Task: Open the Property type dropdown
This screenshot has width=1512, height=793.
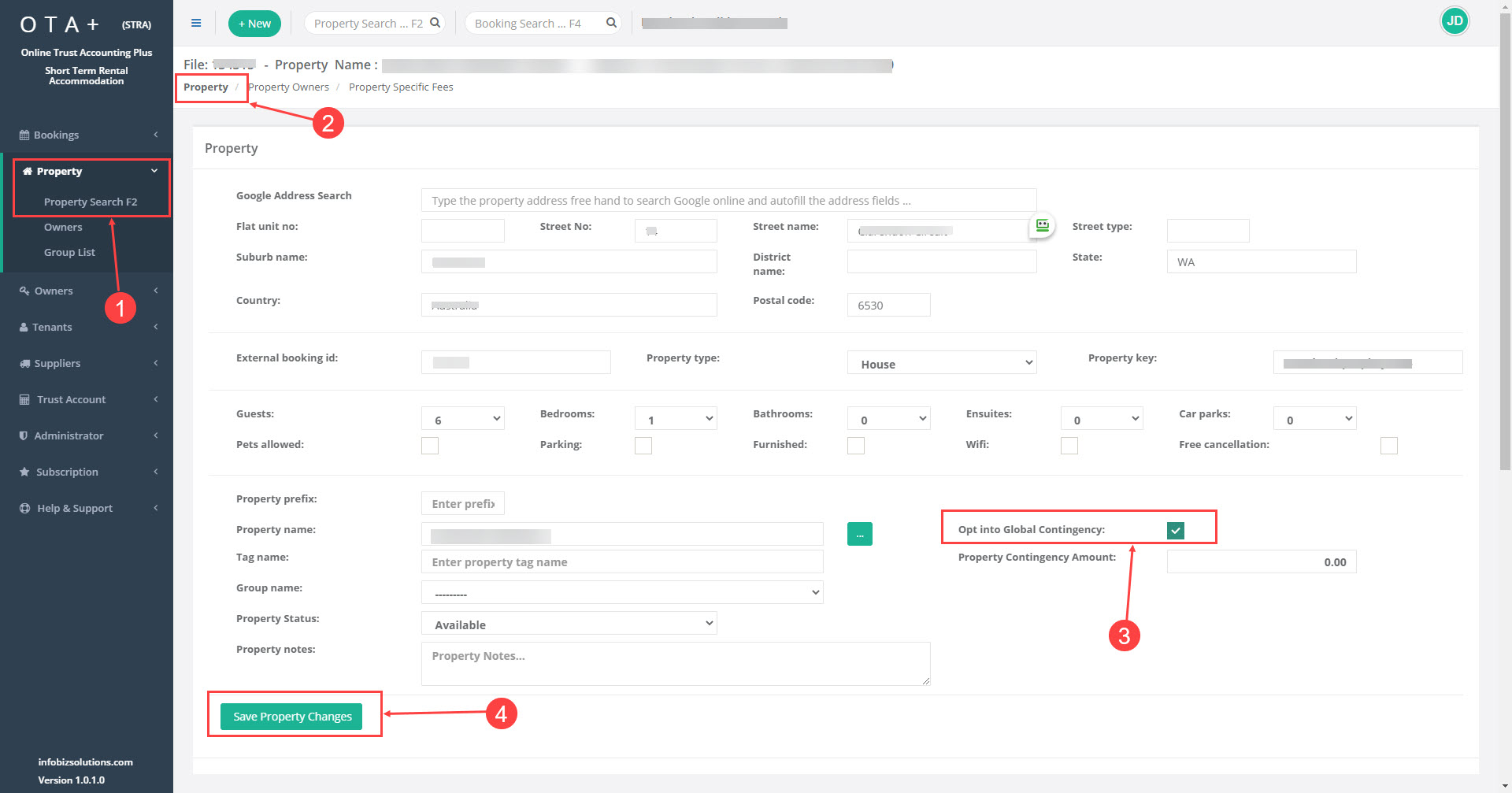Action: point(941,363)
